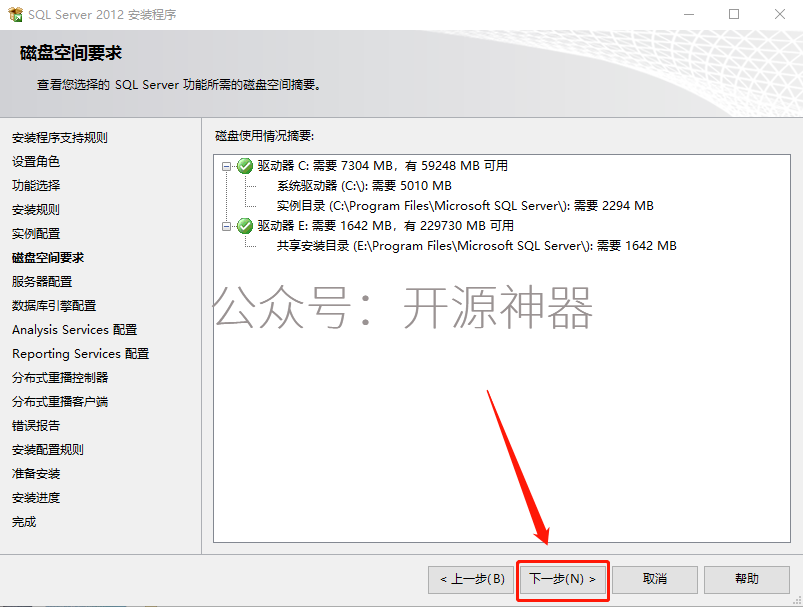Collapse the drive C tree node
This screenshot has width=803, height=607.
226,166
